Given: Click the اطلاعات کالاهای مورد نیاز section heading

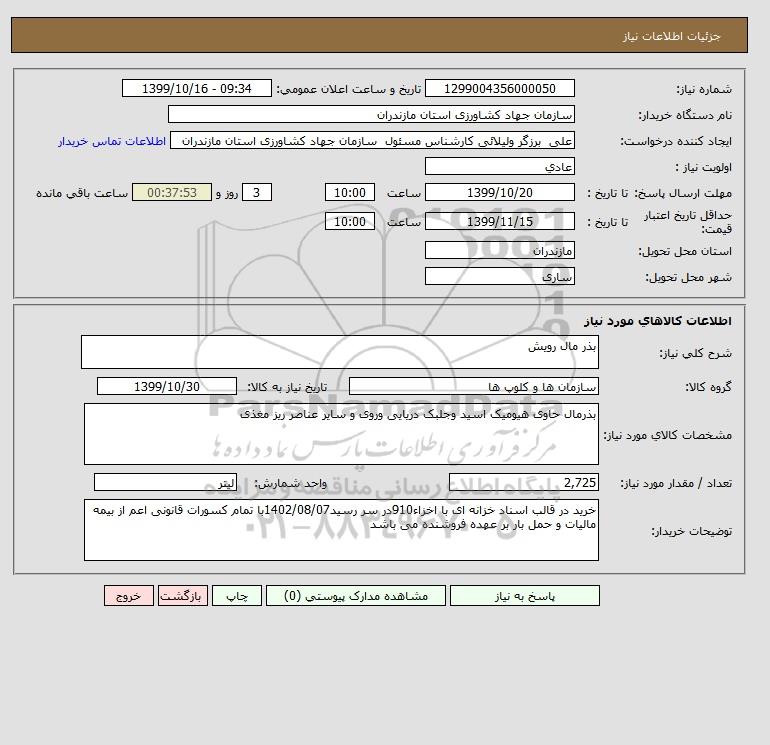Looking at the screenshot, I should 658,321.
